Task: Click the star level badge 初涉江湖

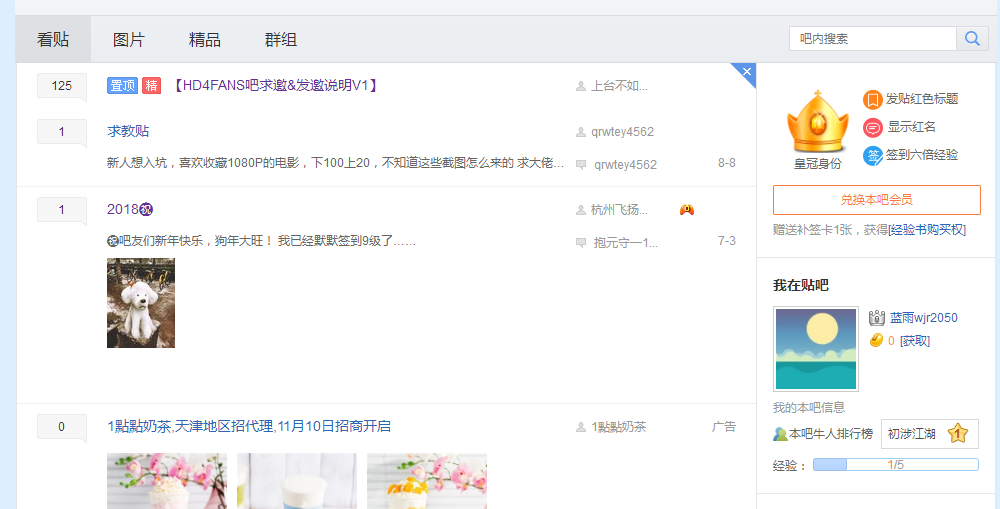Action: 930,434
